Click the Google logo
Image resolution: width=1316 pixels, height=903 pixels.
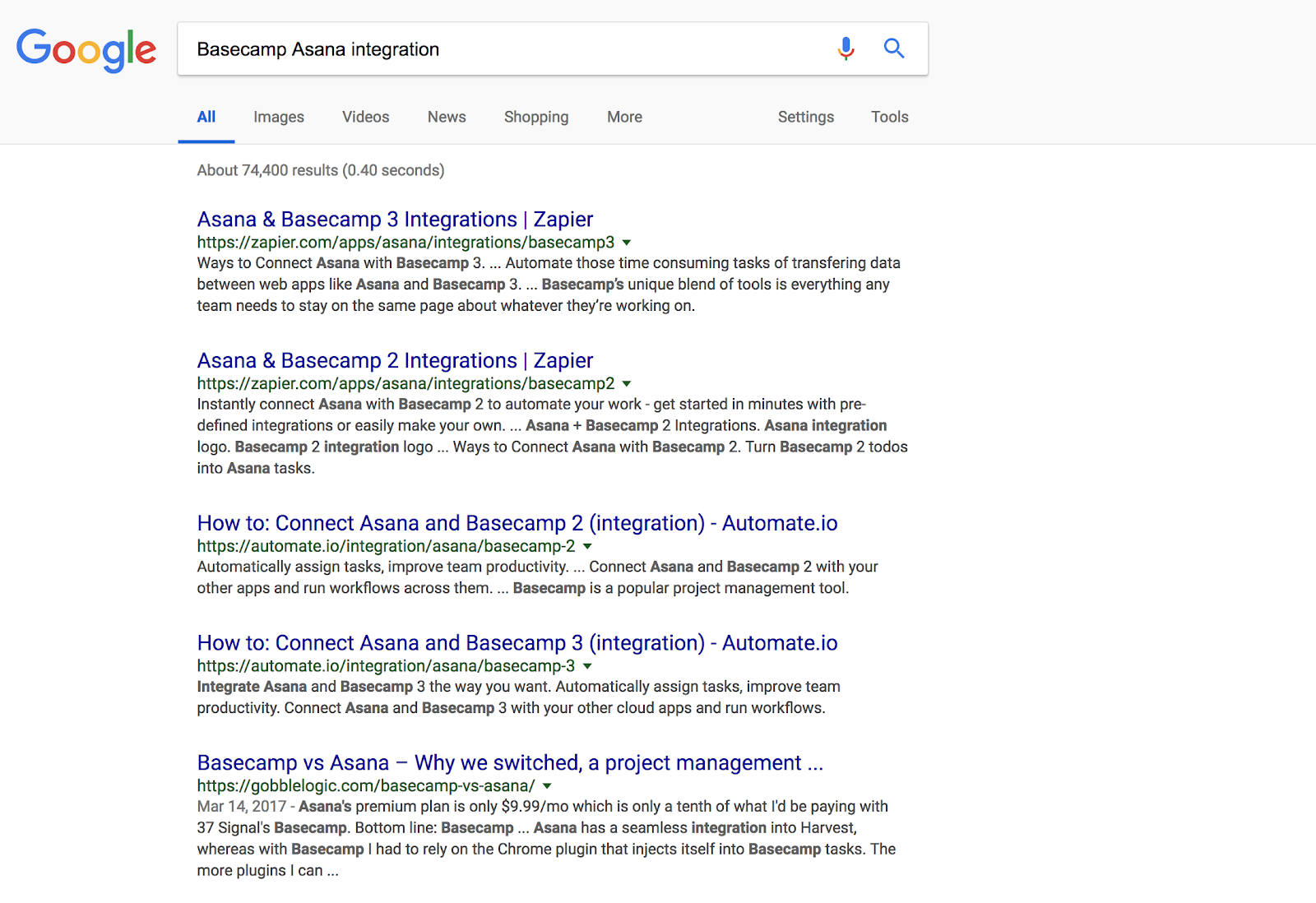point(86,50)
